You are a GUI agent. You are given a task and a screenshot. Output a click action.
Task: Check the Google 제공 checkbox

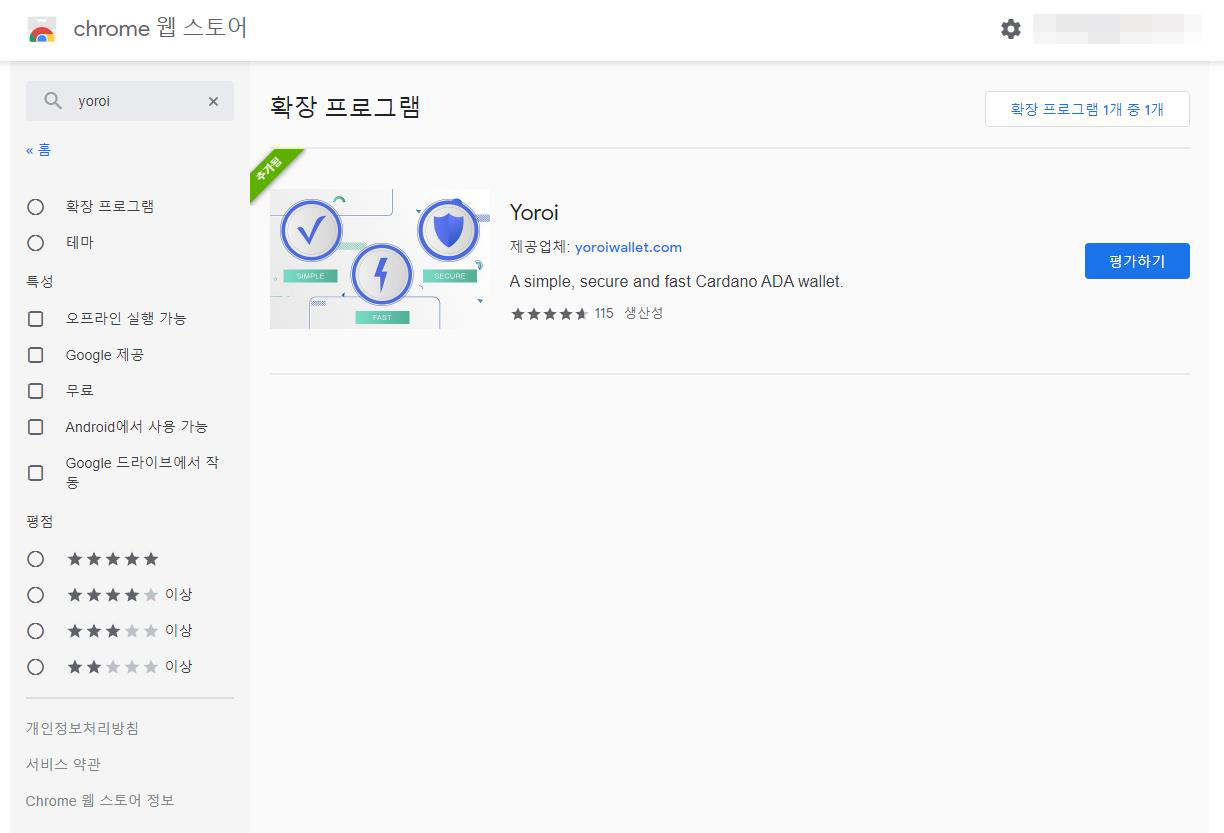click(x=36, y=355)
